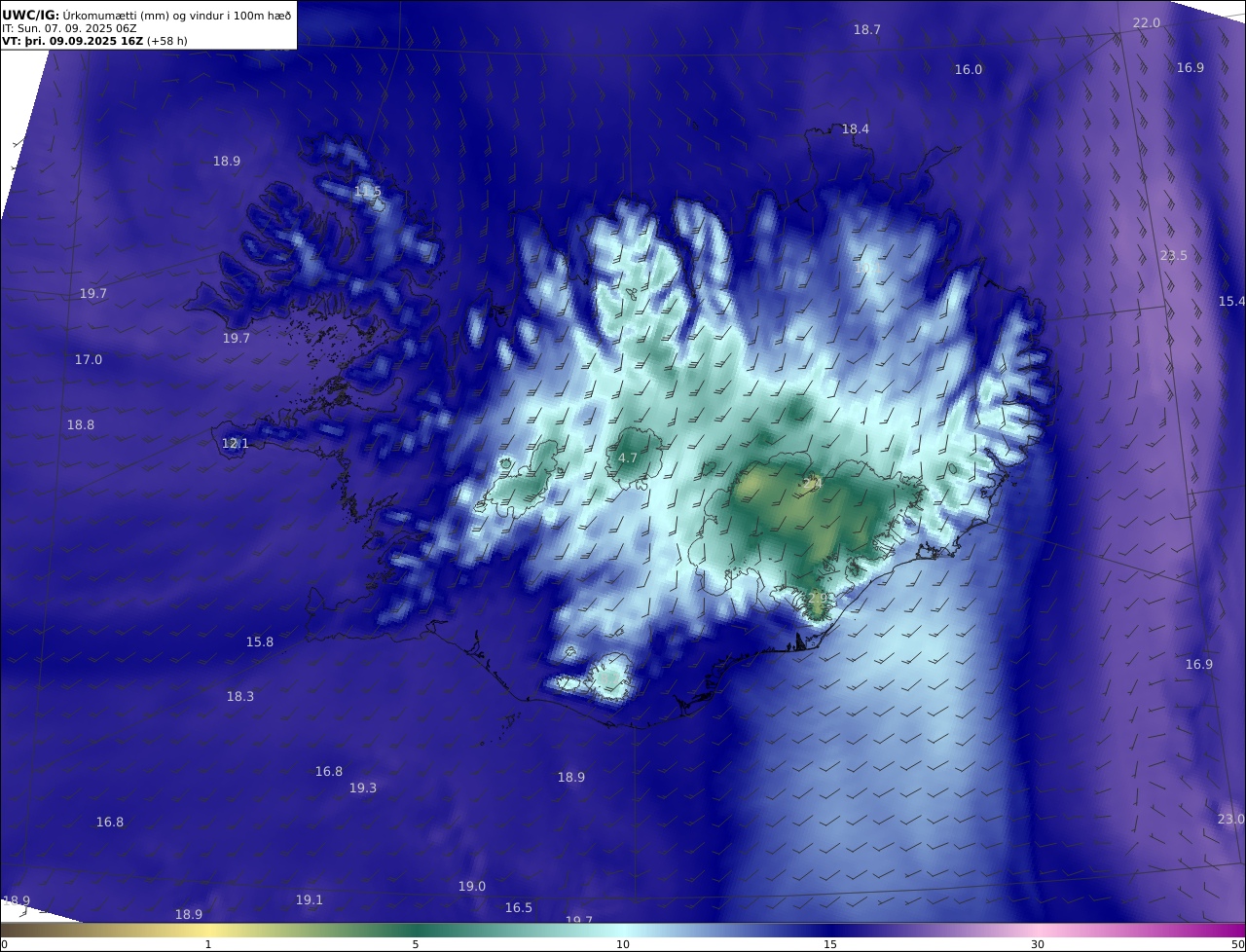The height and width of the screenshot is (952, 1246).
Task: Click the map value 4.7
Action: tap(628, 458)
